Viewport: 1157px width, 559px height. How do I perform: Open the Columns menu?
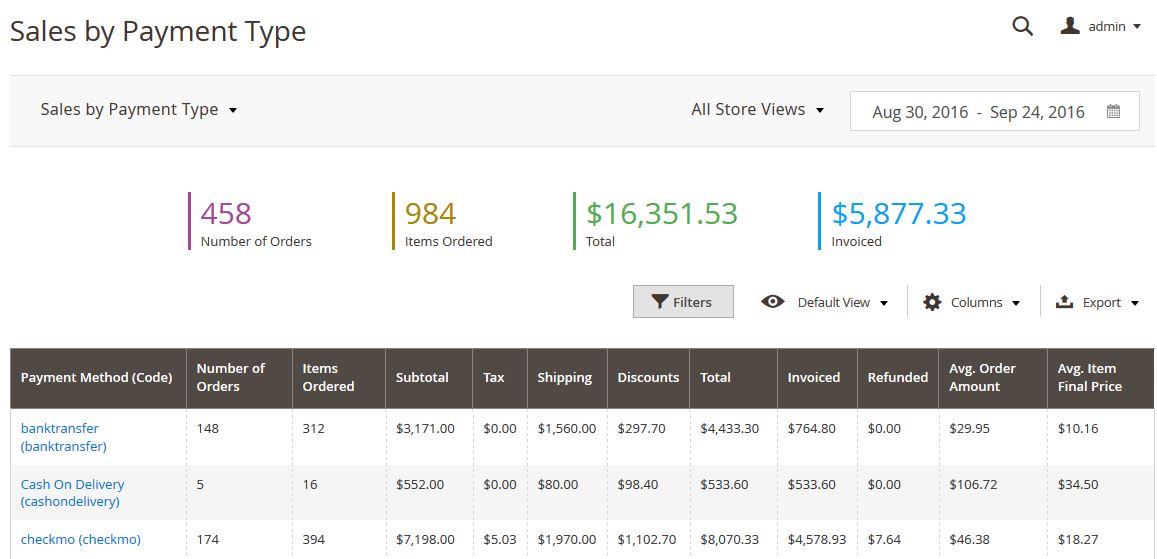[976, 302]
